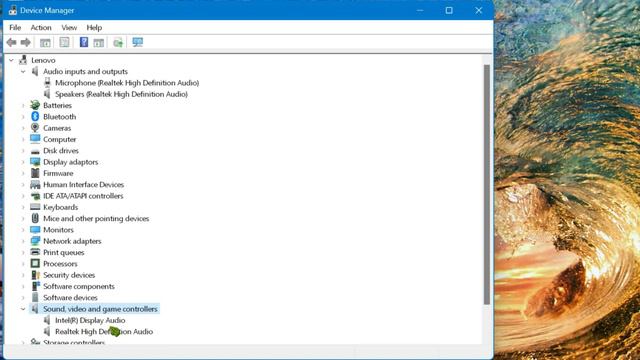Click Scan for hardware changes icon

click(x=138, y=42)
